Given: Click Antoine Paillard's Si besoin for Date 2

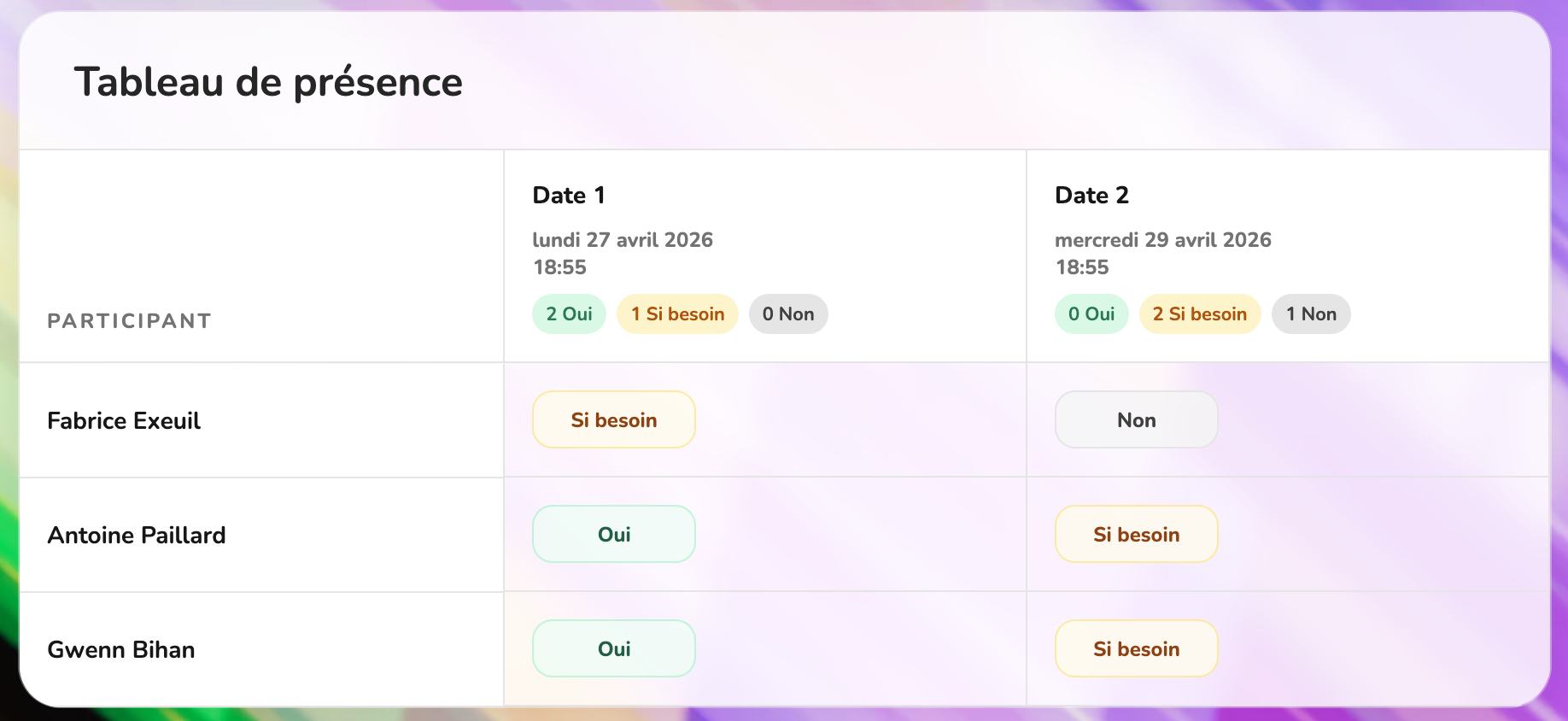Looking at the screenshot, I should coord(1136,534).
